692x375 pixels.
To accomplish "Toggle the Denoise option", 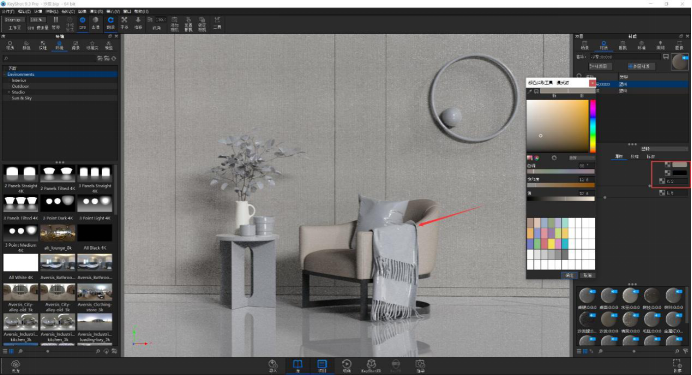I will 95,23.
